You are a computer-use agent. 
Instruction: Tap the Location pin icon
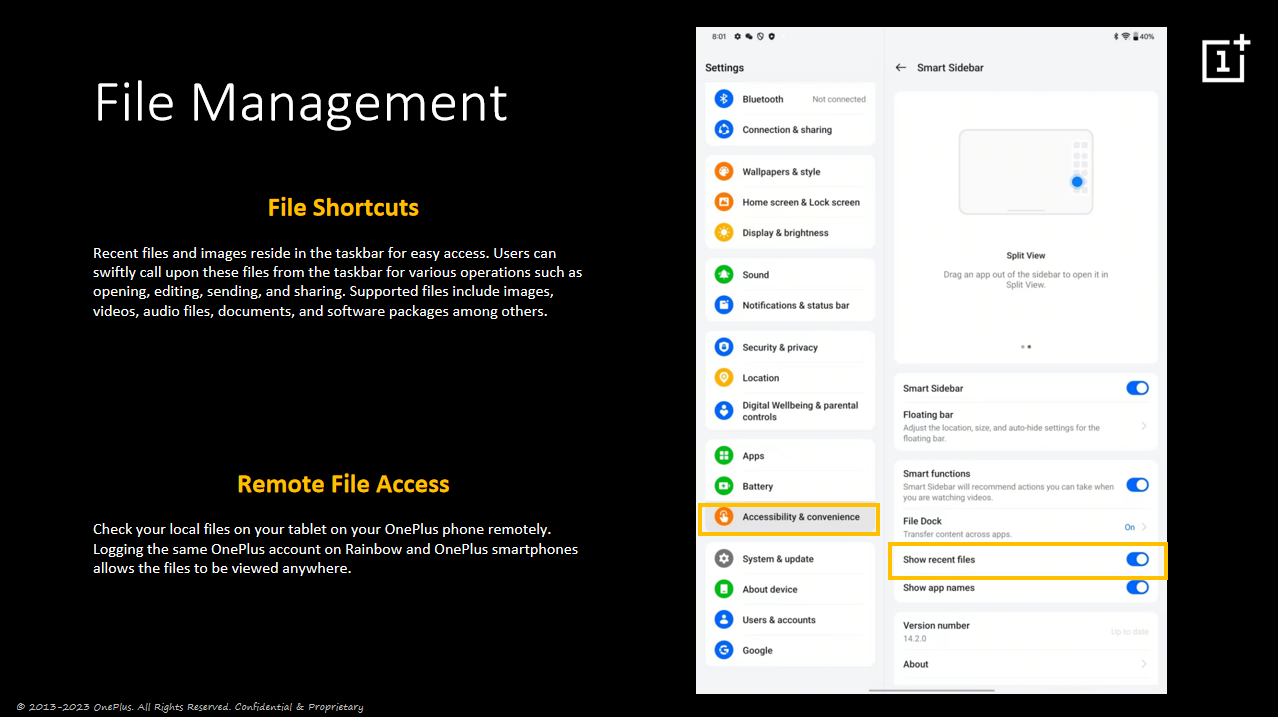[x=724, y=378]
